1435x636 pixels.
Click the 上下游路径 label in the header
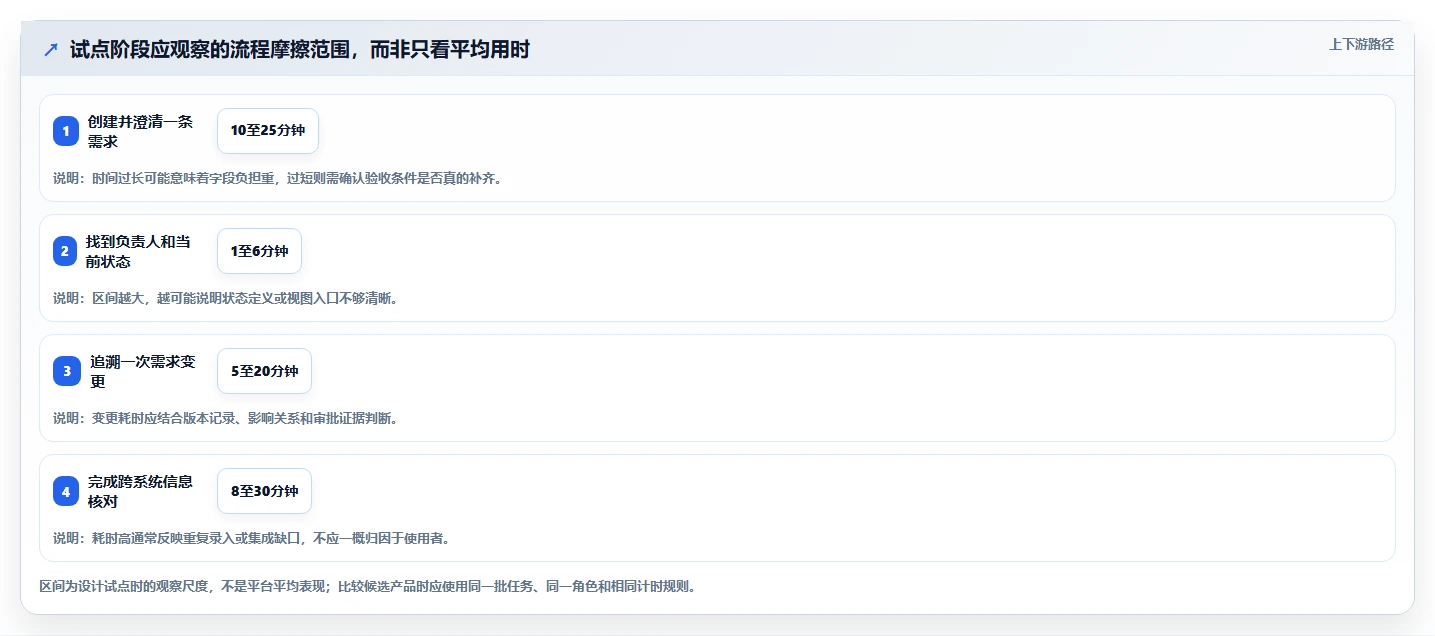pos(1361,44)
